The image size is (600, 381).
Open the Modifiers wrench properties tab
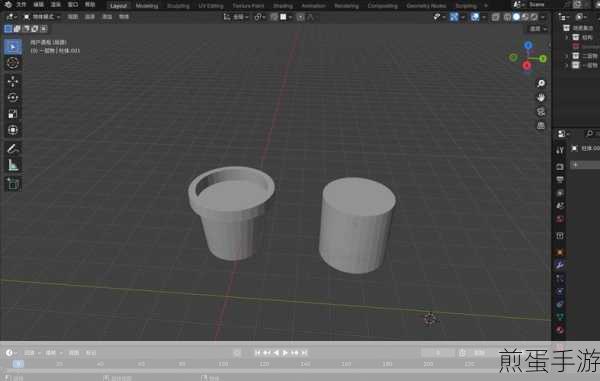tap(560, 265)
